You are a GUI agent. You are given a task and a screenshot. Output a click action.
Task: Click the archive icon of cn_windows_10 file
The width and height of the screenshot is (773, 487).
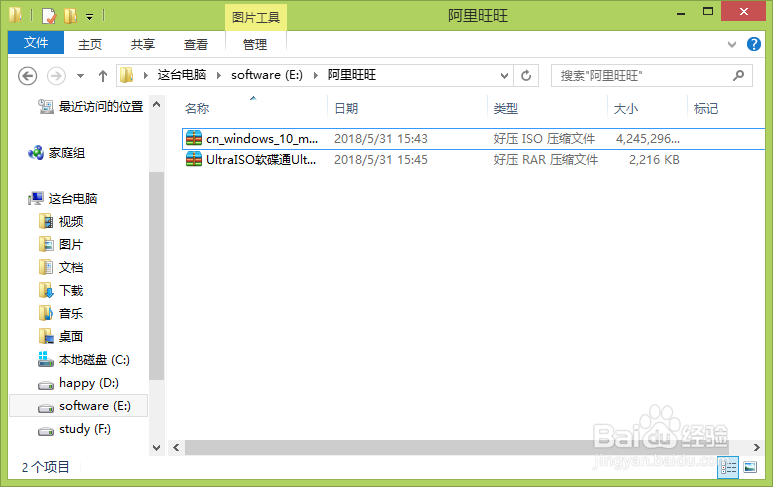click(194, 139)
